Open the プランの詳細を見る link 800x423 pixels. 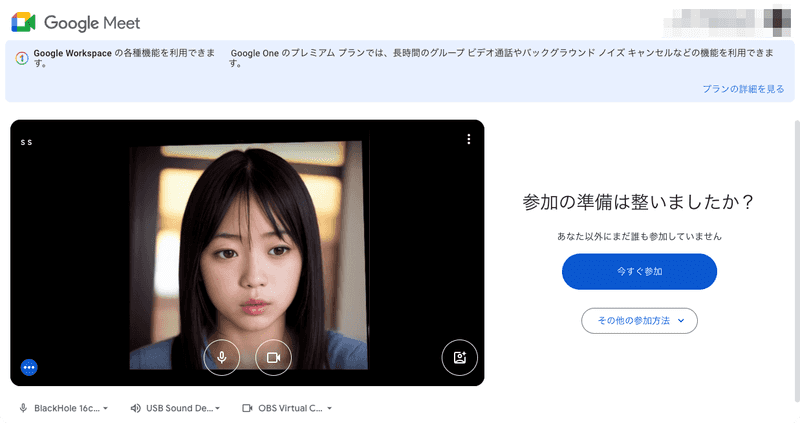743,89
